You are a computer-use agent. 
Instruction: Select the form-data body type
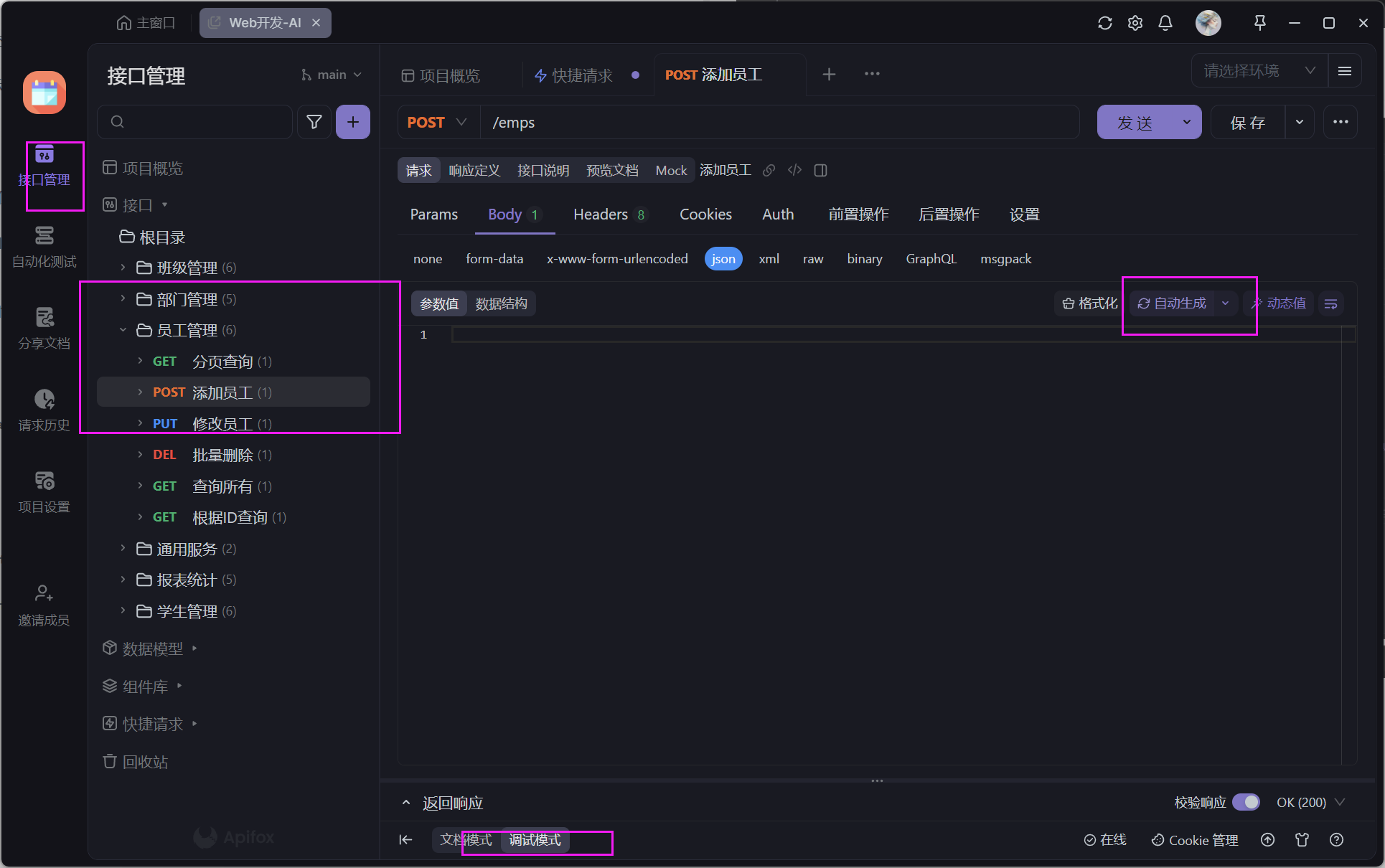494,259
